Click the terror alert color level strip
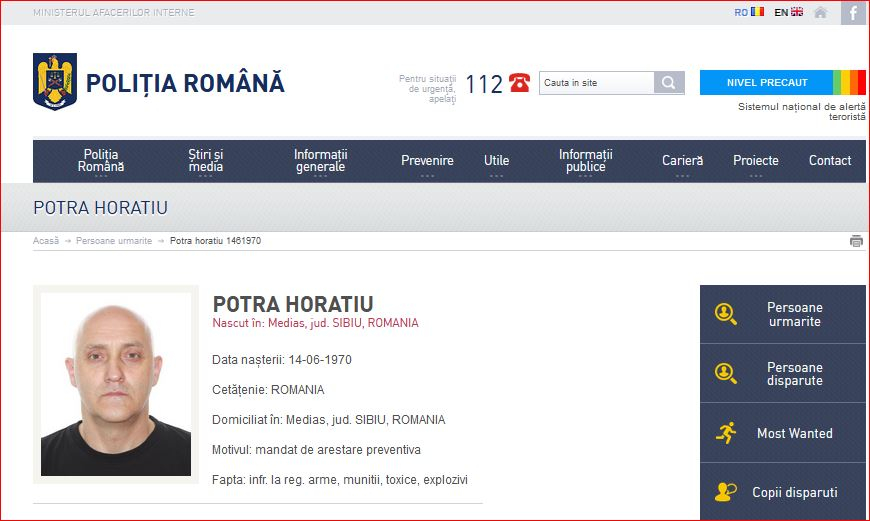 tap(849, 83)
